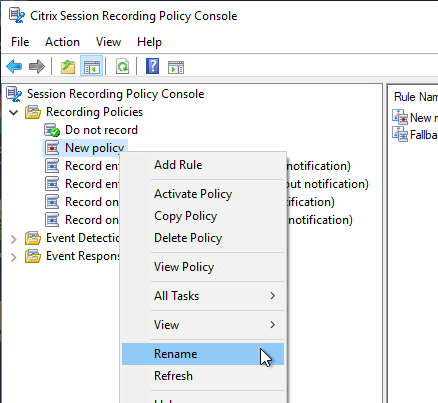Screen dimensions: 438x403
Task: Select the Do not record policy icon
Action: (x=52, y=130)
